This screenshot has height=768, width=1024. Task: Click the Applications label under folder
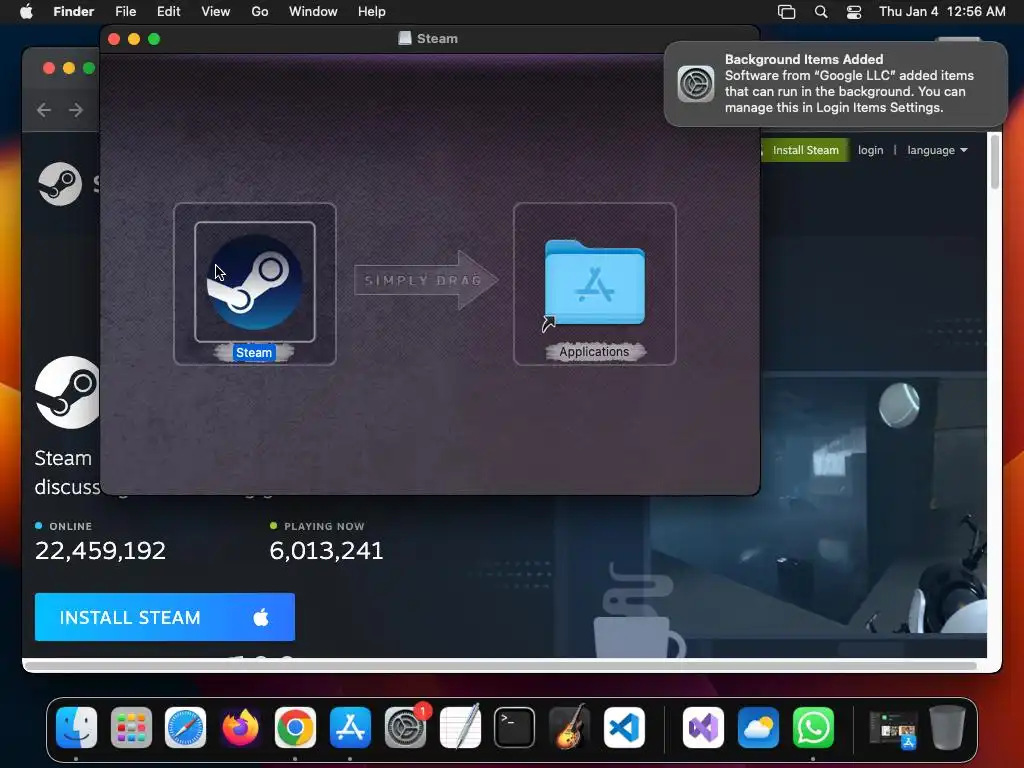594,351
